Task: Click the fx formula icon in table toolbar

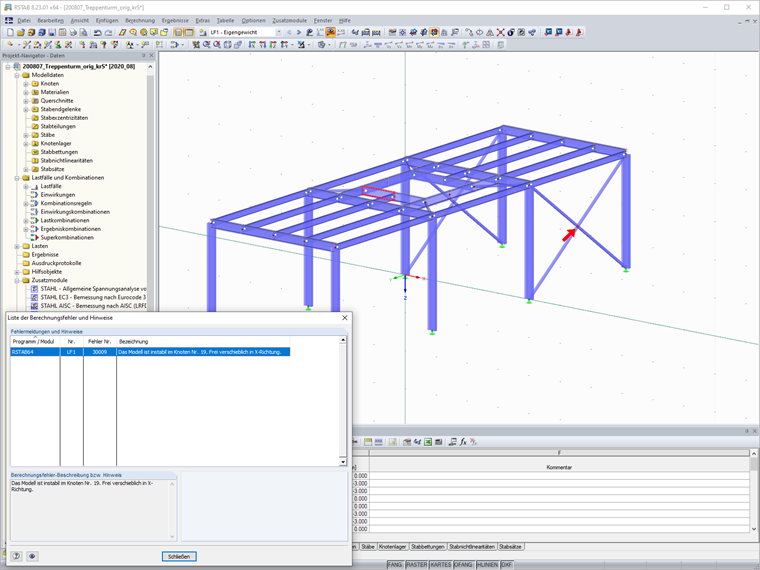Action: pyautogui.click(x=463, y=442)
